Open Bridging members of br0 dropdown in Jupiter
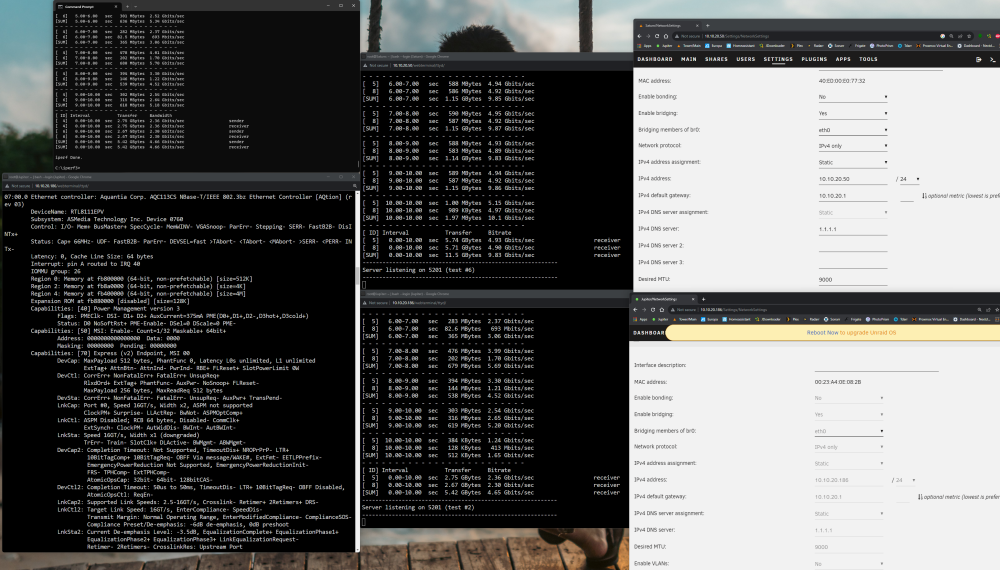The image size is (1000, 570). point(849,431)
